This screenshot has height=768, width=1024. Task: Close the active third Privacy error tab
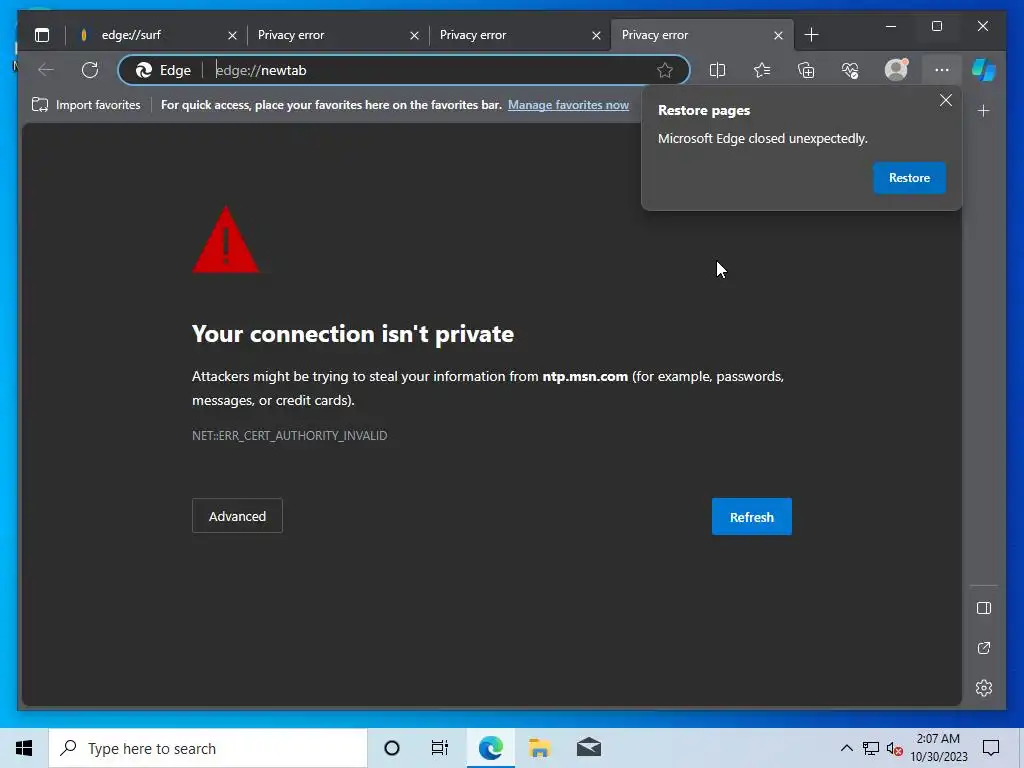[x=778, y=35]
